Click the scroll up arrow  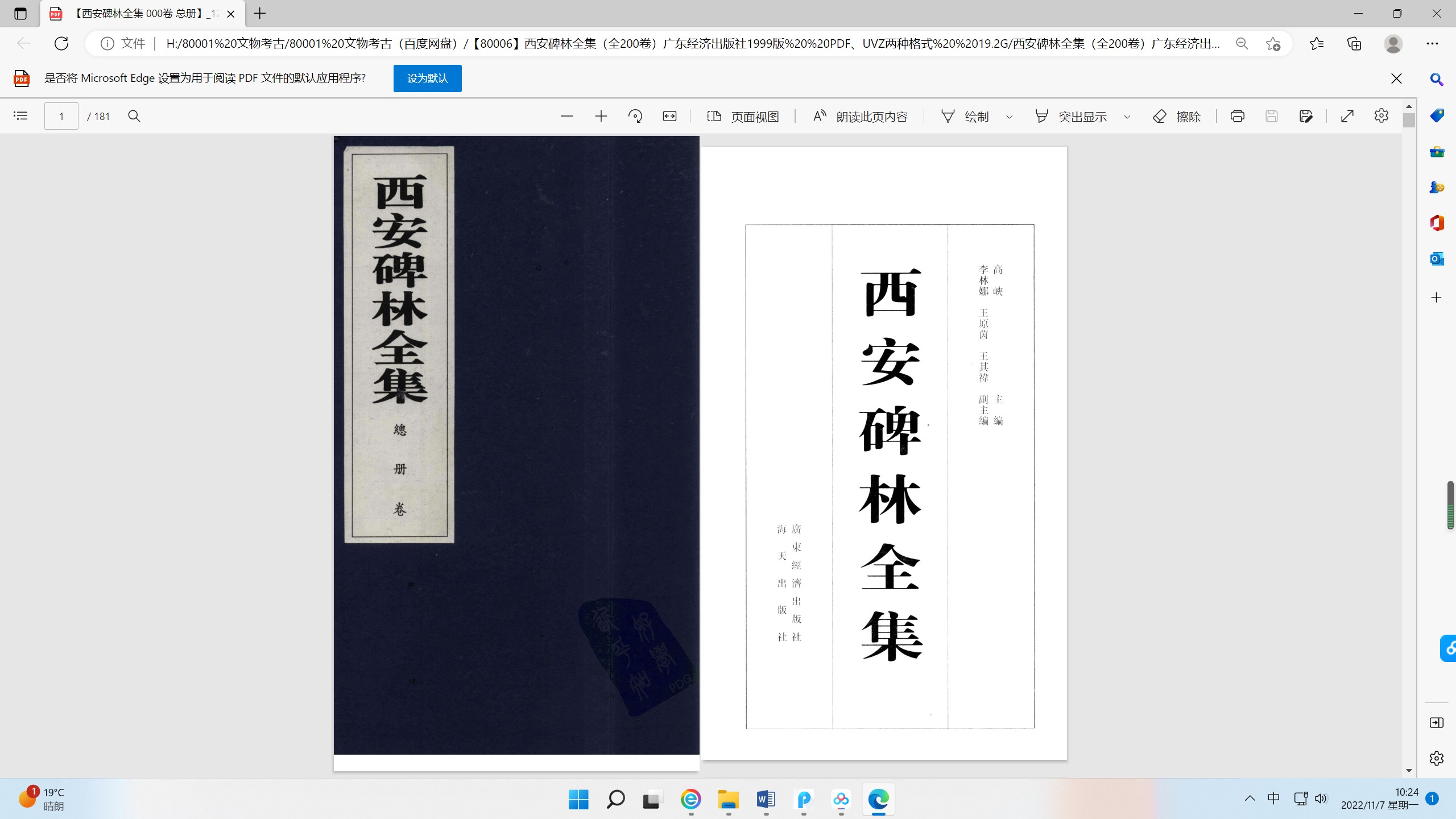click(1409, 107)
